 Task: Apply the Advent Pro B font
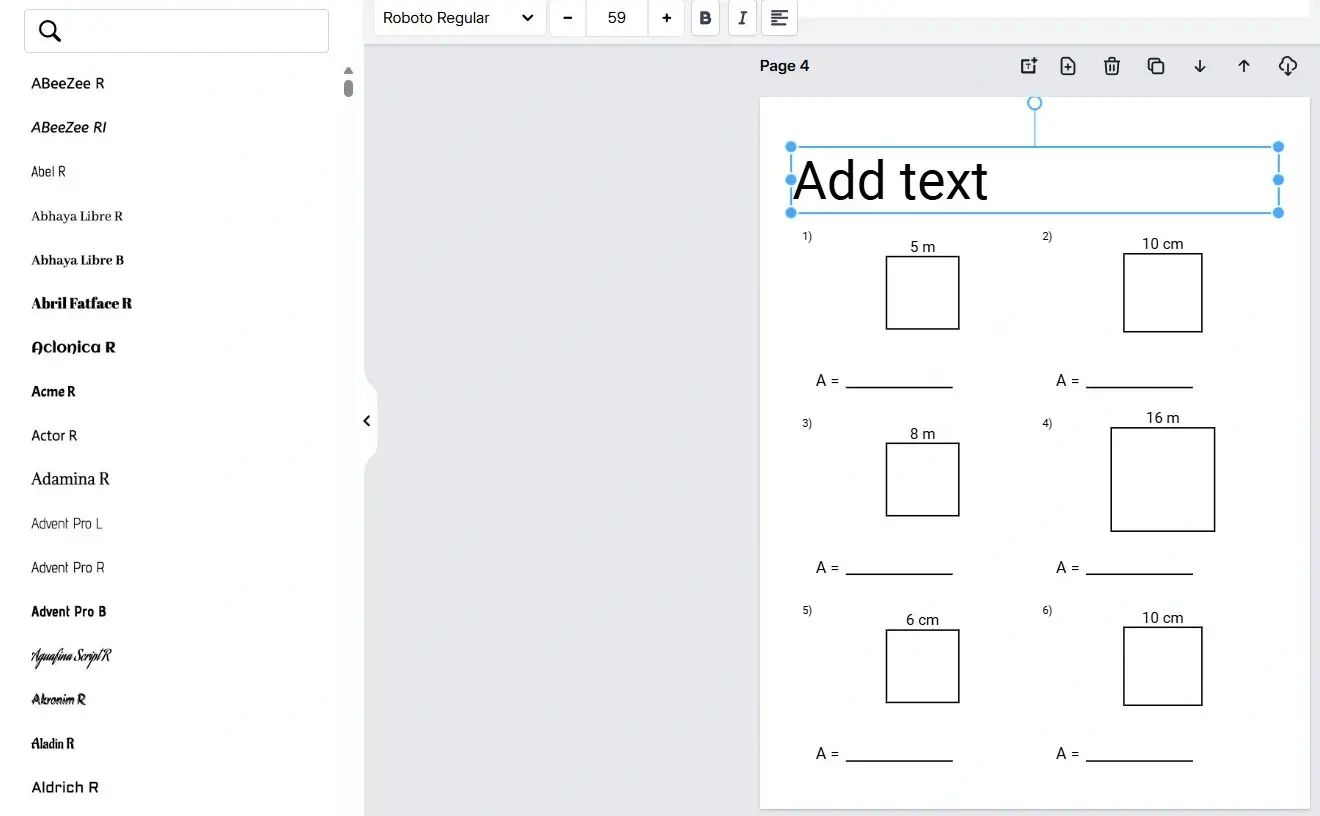point(69,612)
